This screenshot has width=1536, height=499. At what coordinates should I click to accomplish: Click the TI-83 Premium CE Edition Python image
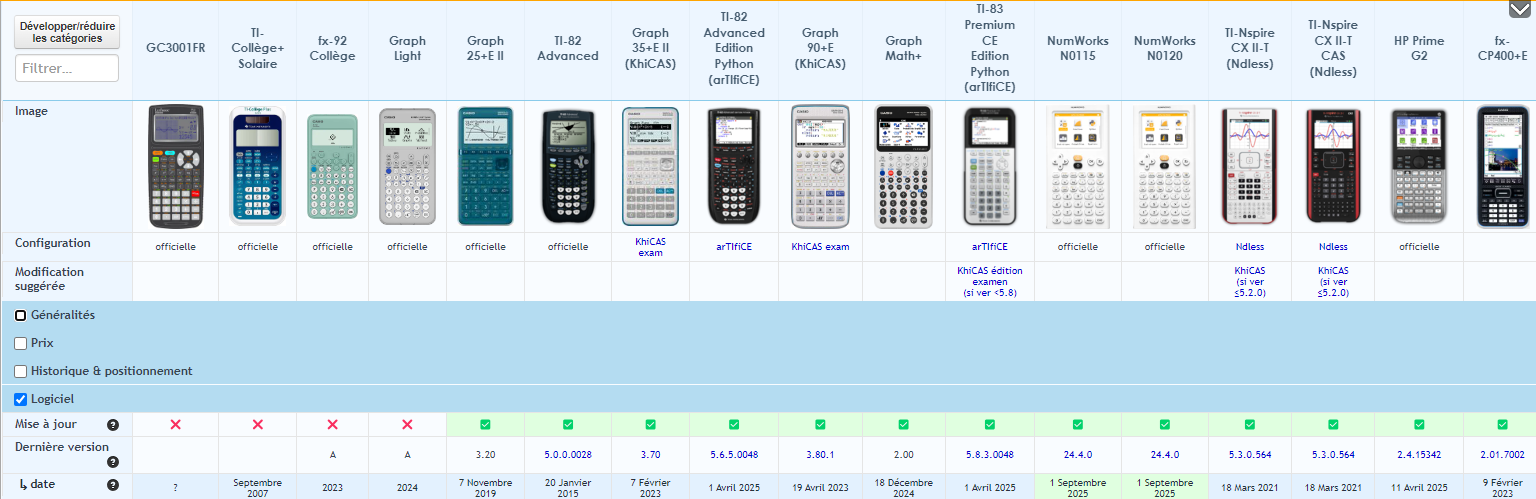(990, 166)
